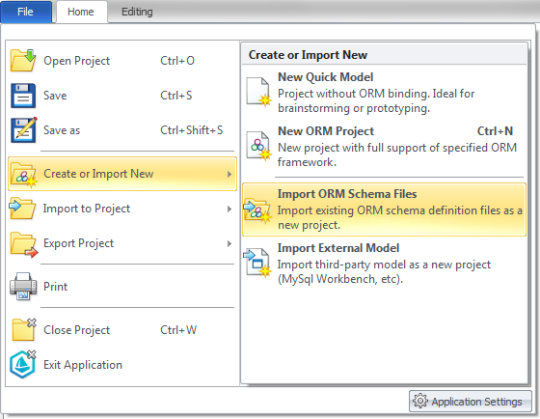The image size is (540, 419).
Task: Click the Import to Project folder icon
Action: [22, 208]
